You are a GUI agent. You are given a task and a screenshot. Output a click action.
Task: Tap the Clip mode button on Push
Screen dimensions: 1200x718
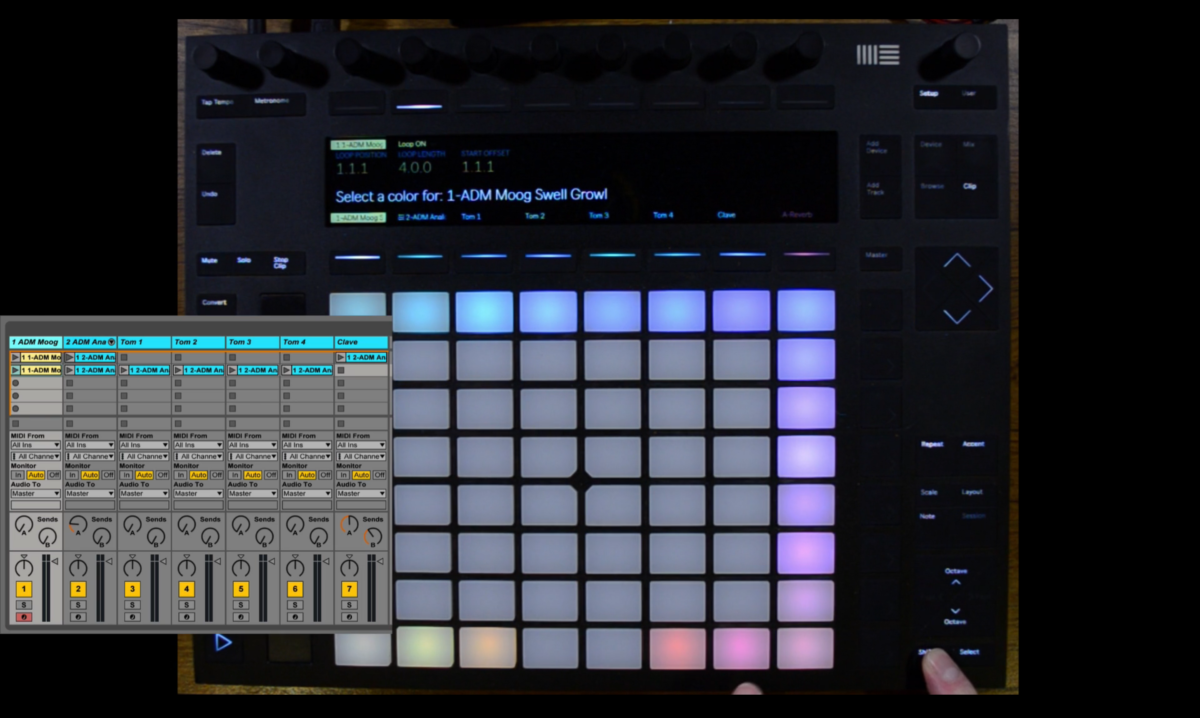point(970,186)
